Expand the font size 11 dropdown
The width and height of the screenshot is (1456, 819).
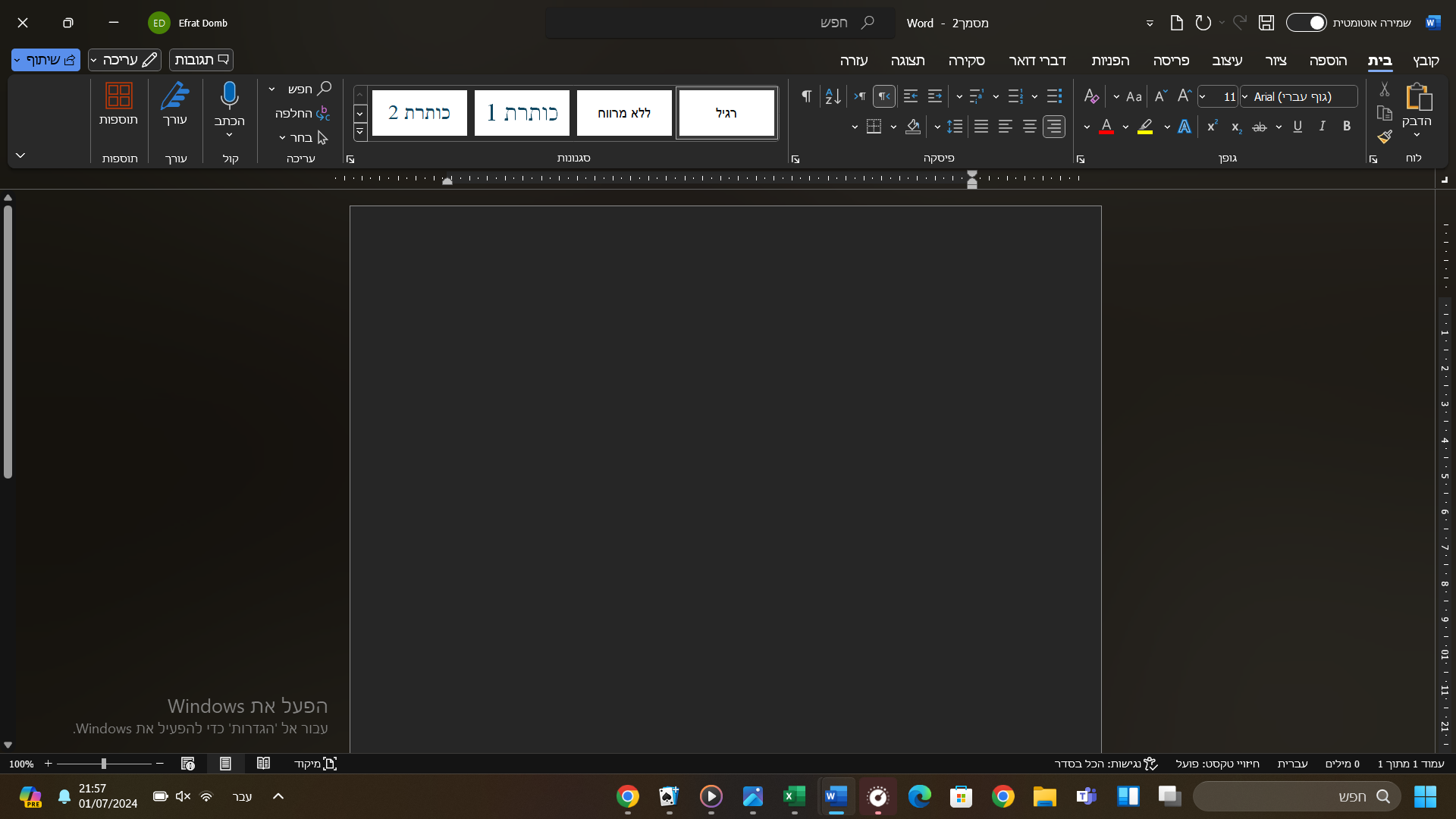coord(1203,96)
